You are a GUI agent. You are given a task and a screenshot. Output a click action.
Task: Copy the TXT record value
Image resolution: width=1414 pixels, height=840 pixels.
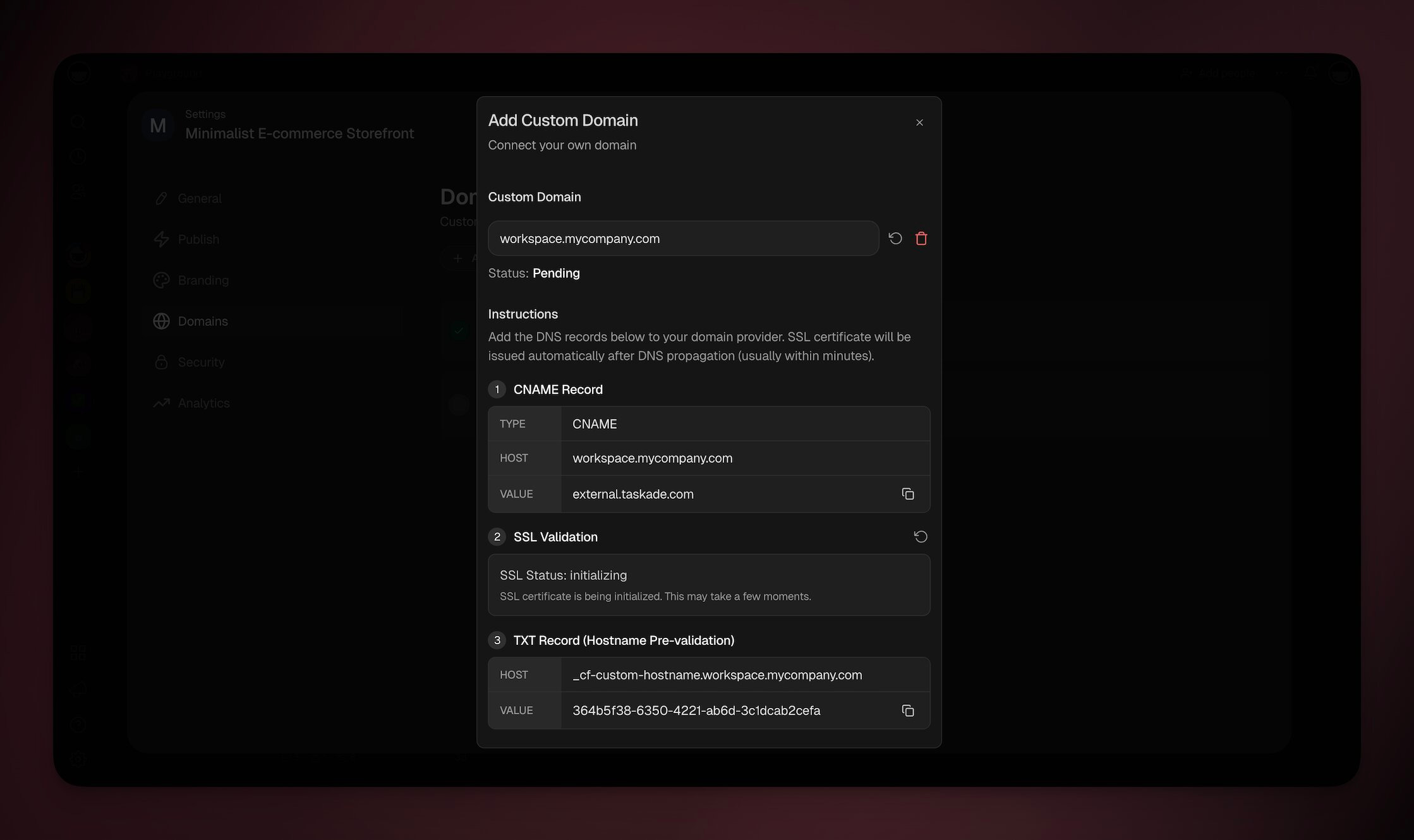907,711
